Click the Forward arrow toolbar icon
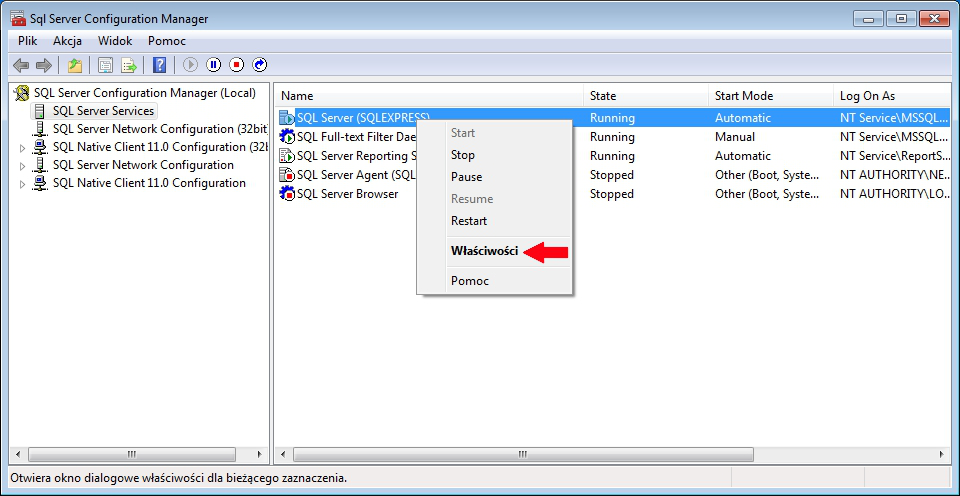960x496 pixels. [x=43, y=65]
